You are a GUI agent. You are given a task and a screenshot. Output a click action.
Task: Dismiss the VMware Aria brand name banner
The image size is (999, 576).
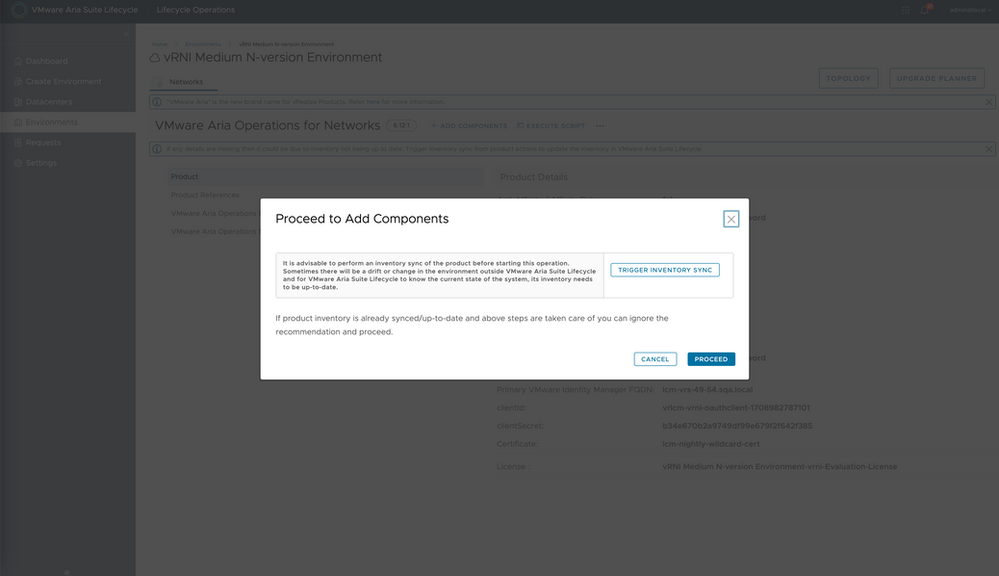pyautogui.click(x=989, y=102)
